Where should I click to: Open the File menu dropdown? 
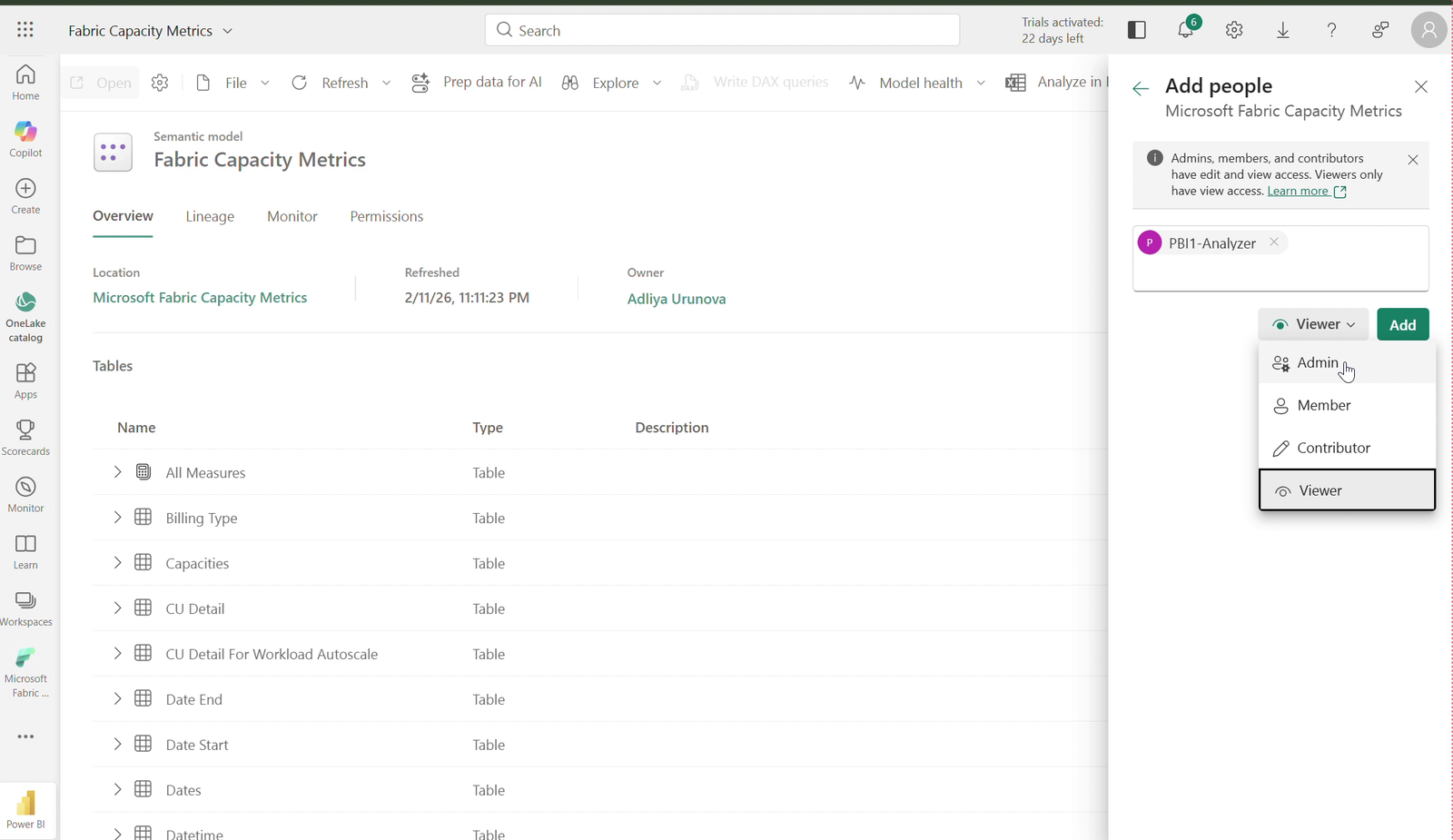(x=233, y=83)
